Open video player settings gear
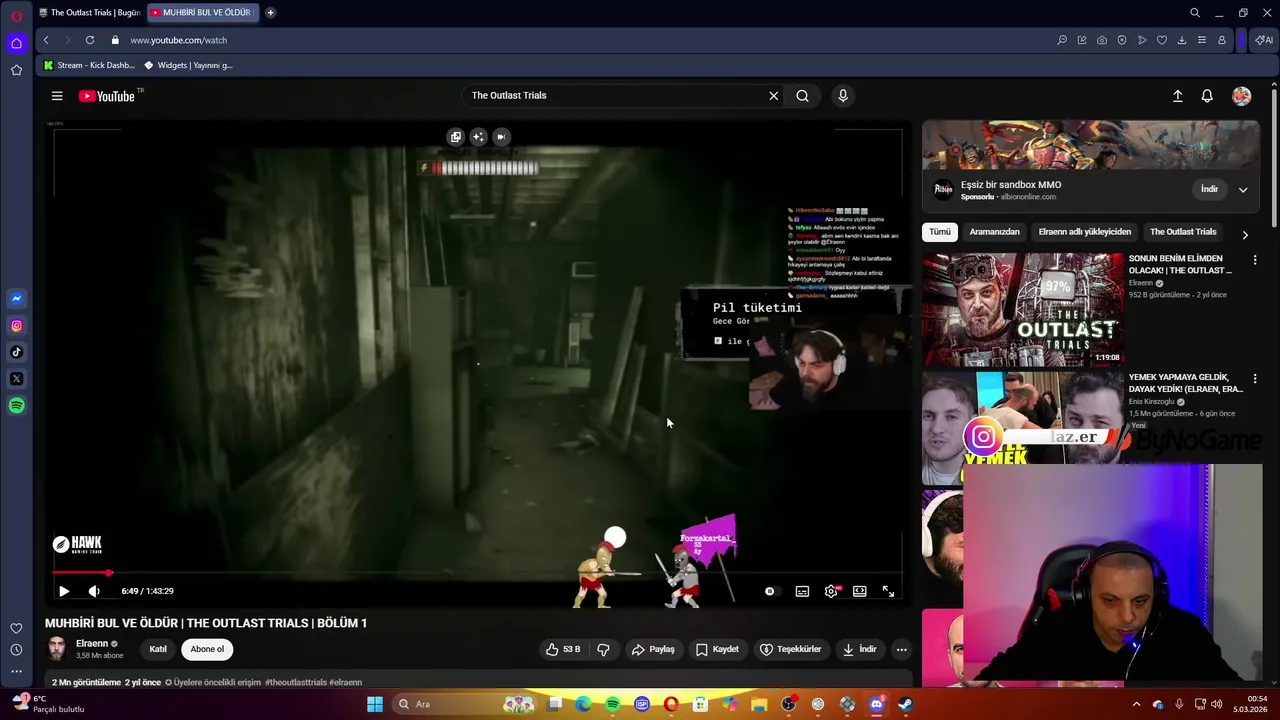Viewport: 1280px width, 720px height. tap(831, 591)
